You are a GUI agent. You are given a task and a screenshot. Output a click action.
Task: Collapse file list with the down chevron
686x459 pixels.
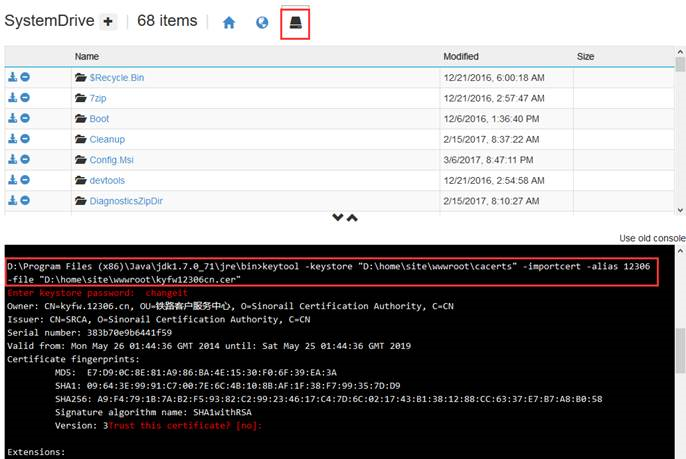tap(338, 218)
